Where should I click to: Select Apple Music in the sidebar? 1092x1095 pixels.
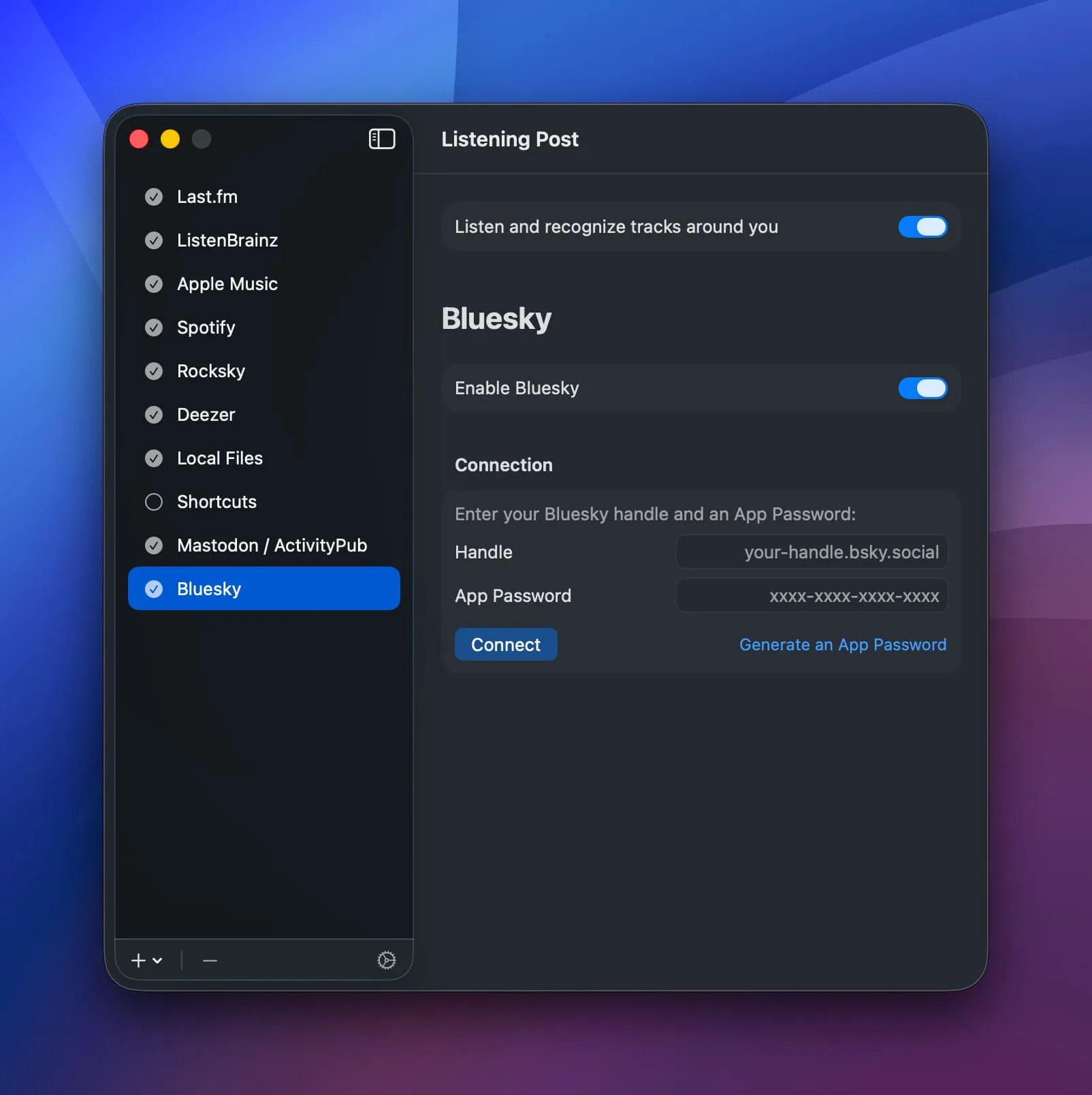tap(227, 284)
